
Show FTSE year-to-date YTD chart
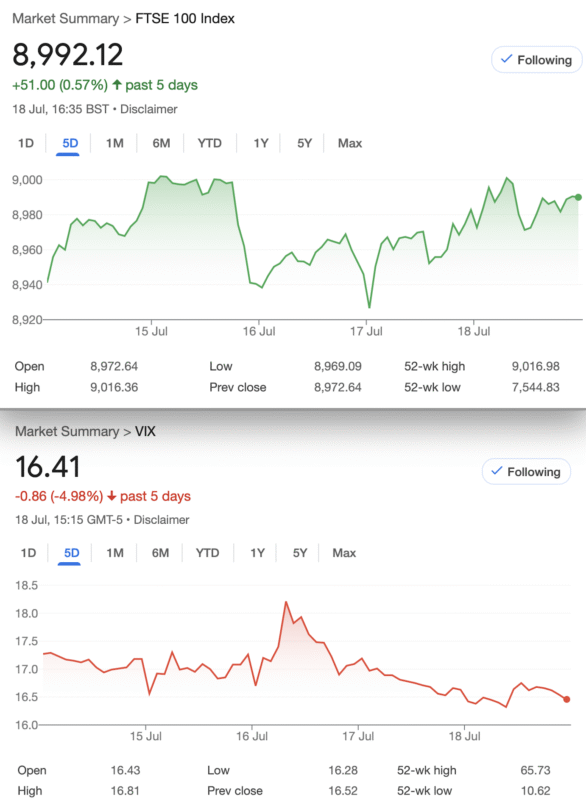pyautogui.click(x=210, y=143)
